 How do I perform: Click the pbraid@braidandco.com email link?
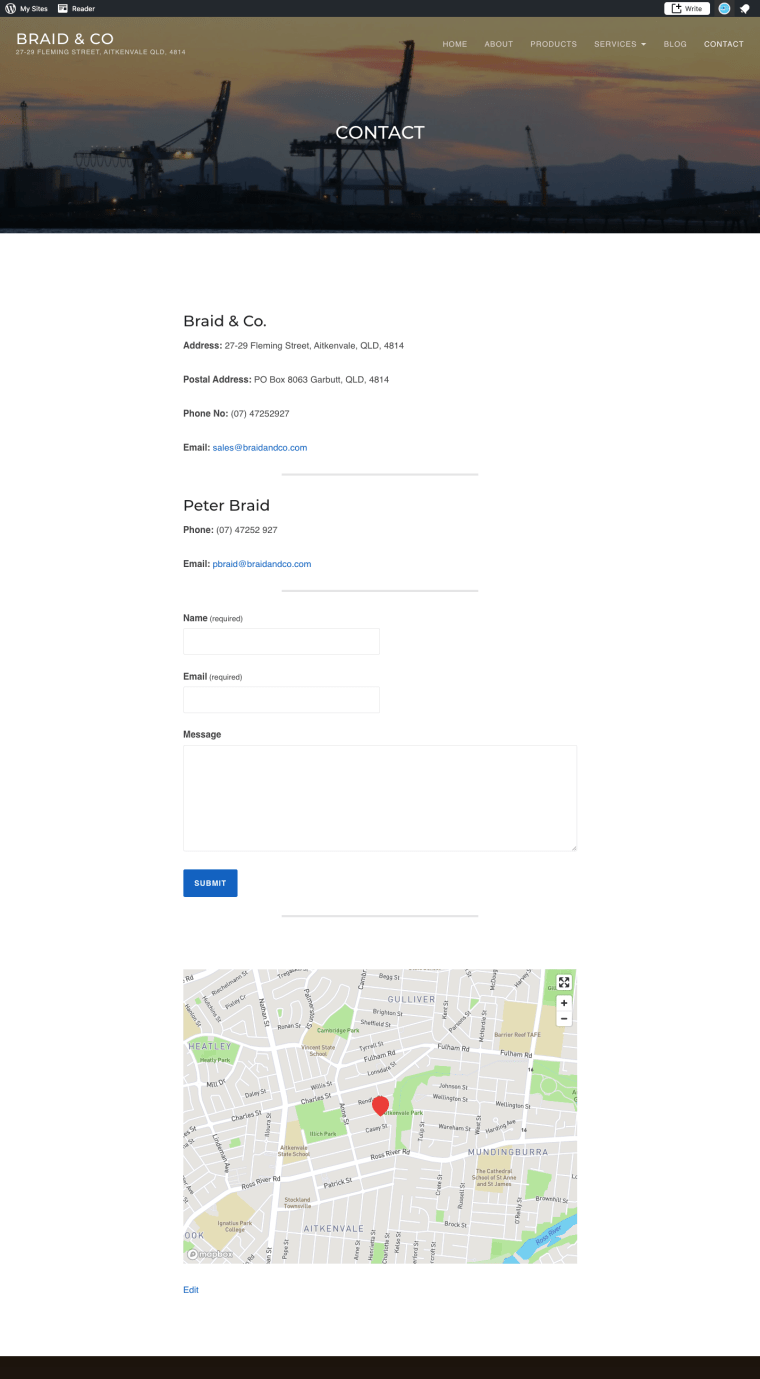point(262,564)
